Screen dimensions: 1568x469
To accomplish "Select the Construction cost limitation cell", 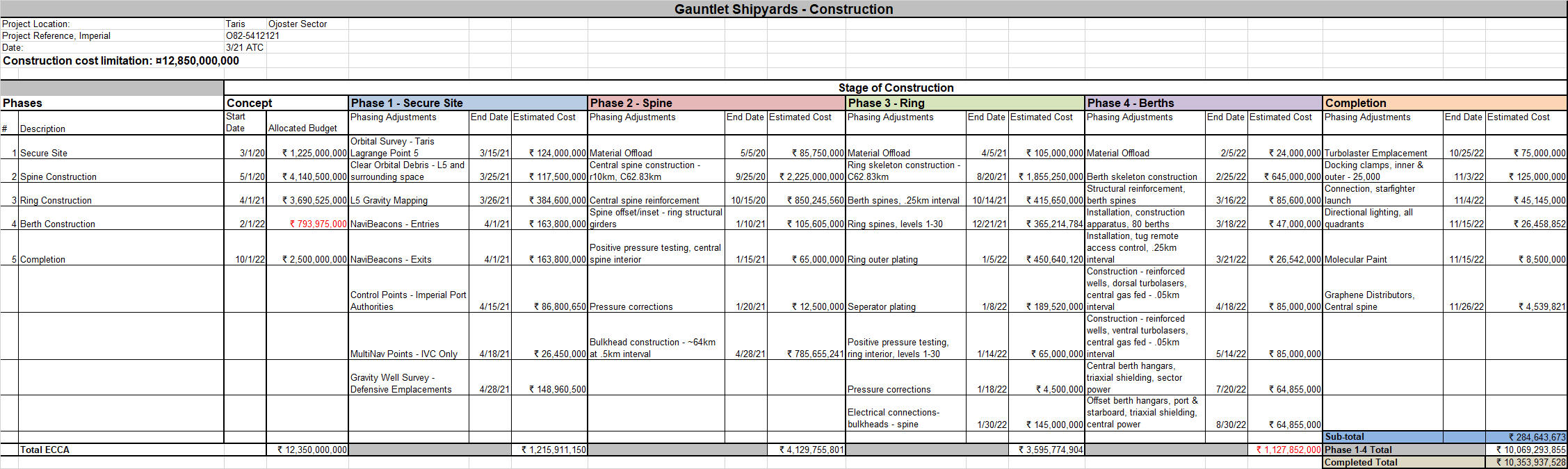I will [121, 61].
